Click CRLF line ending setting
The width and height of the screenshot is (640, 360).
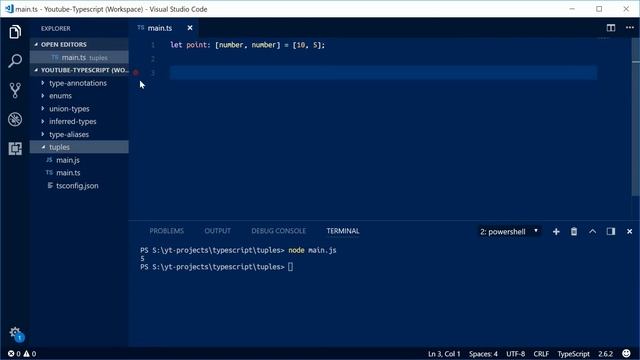click(x=541, y=354)
